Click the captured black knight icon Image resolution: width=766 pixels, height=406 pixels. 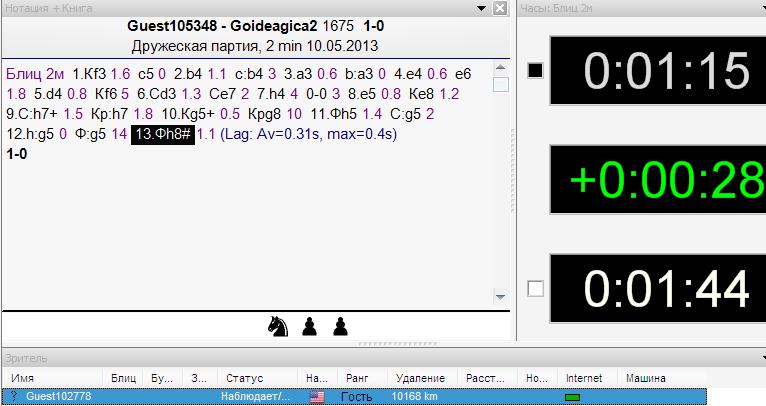pyautogui.click(x=278, y=326)
